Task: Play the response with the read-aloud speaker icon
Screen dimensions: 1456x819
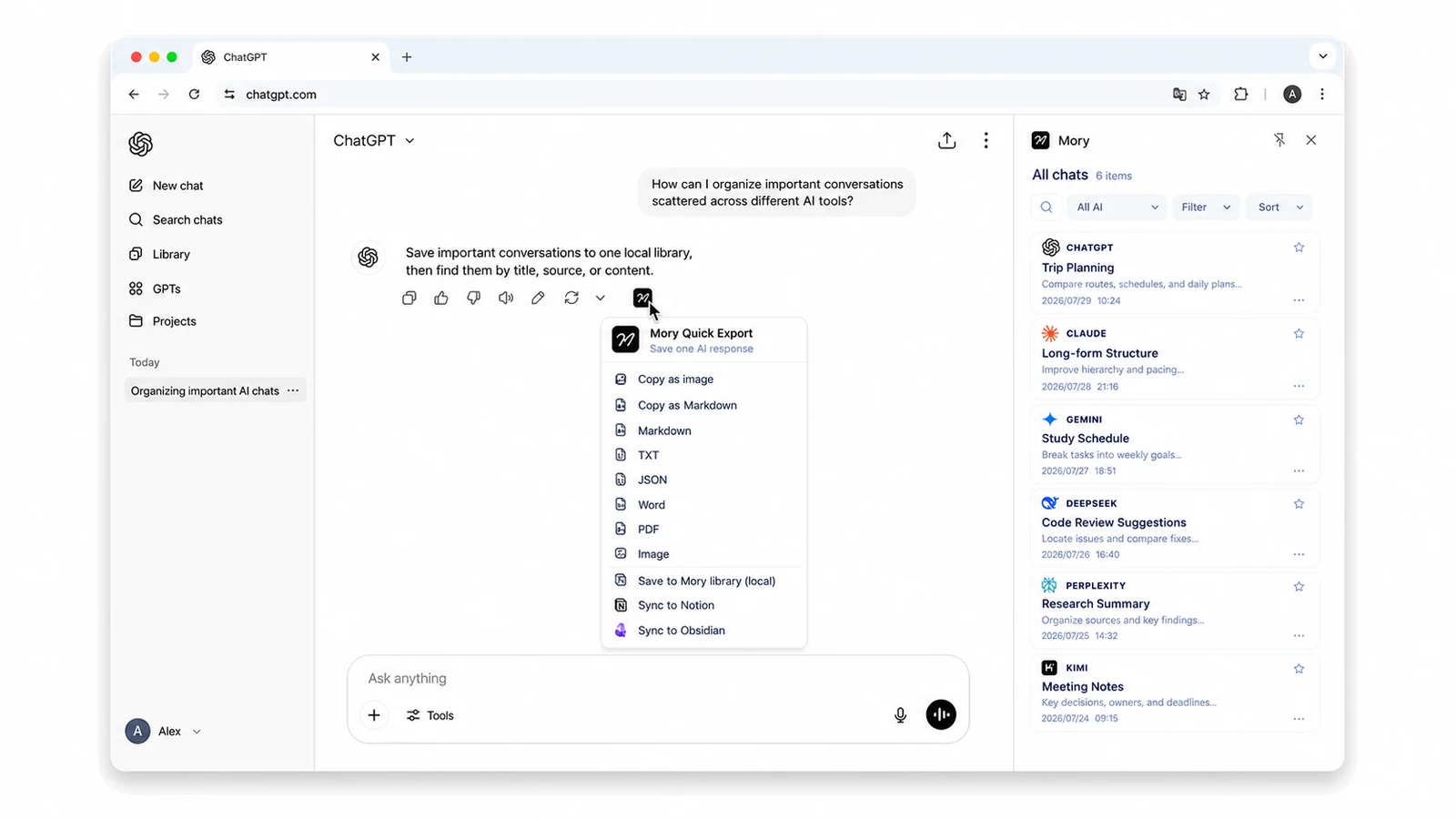Action: (x=506, y=298)
